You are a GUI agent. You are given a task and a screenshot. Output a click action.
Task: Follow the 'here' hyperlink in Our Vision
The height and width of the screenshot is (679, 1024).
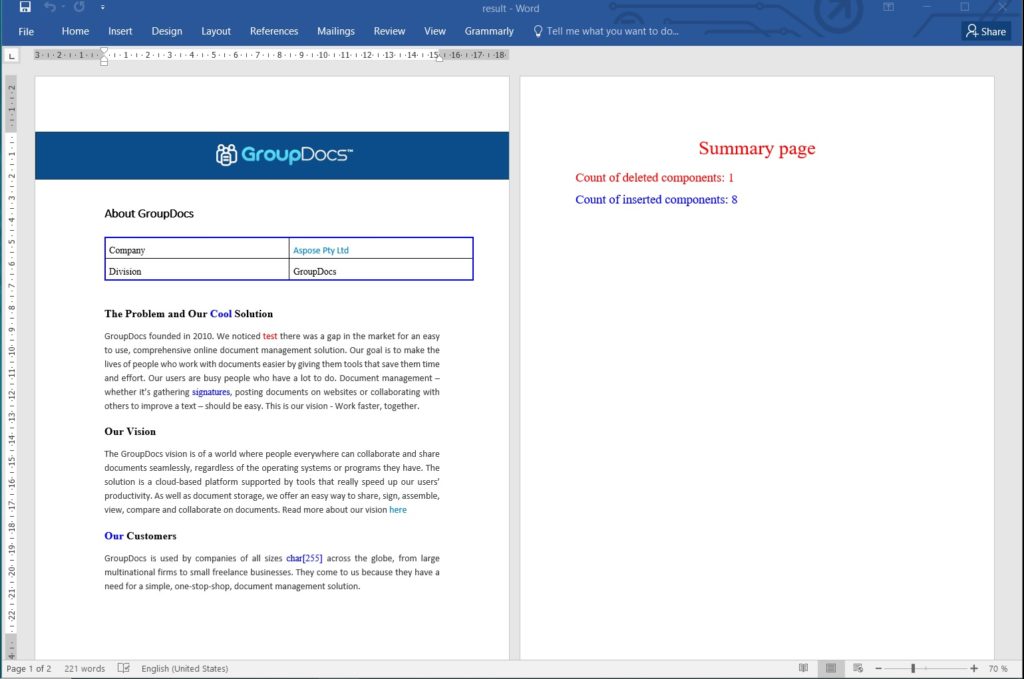(398, 510)
